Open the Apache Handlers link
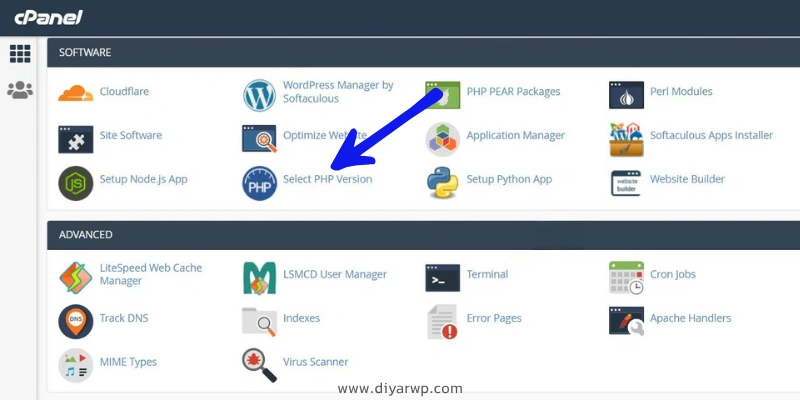The width and height of the screenshot is (800, 400). [x=690, y=319]
